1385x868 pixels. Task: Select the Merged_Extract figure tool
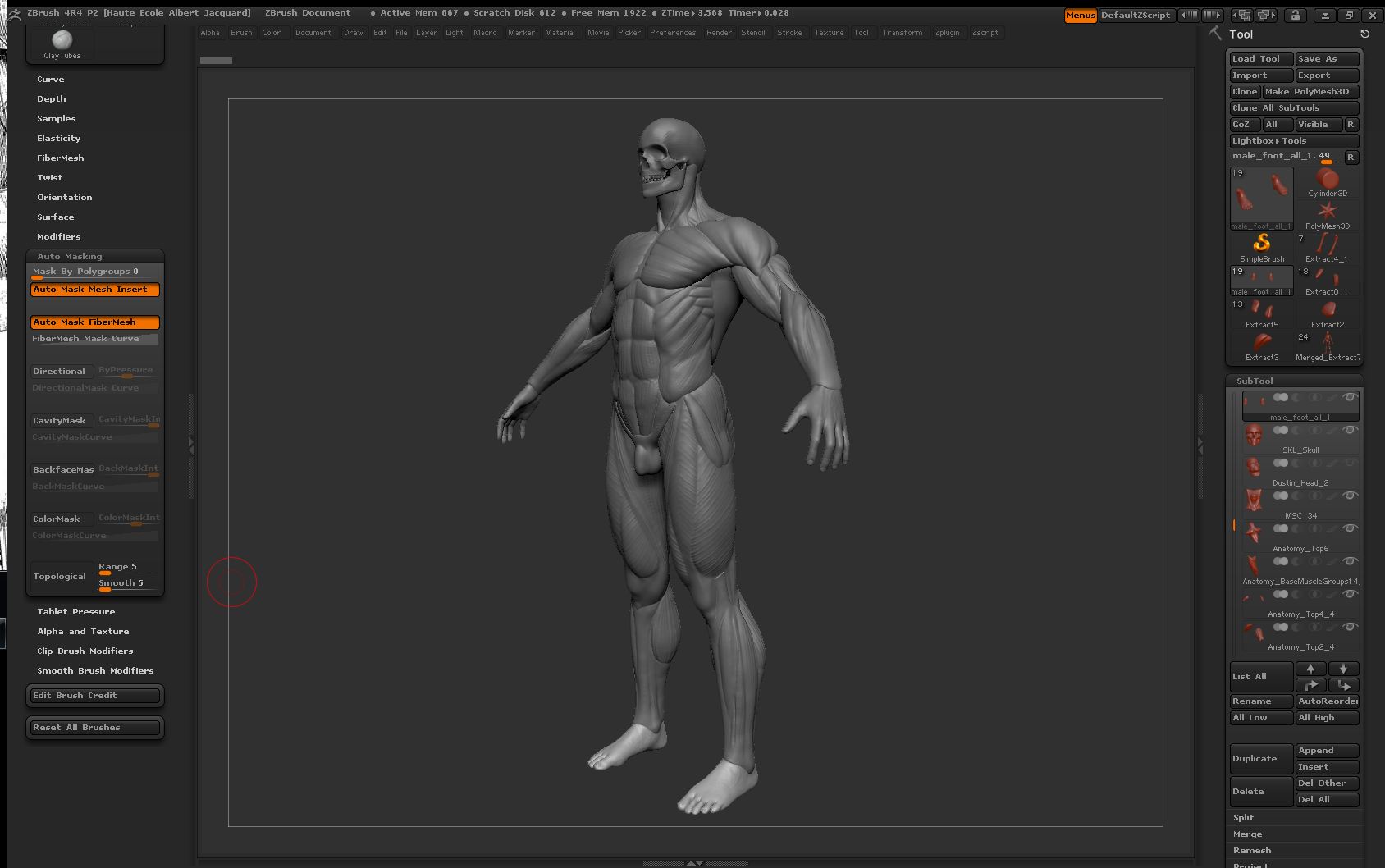(x=1327, y=342)
